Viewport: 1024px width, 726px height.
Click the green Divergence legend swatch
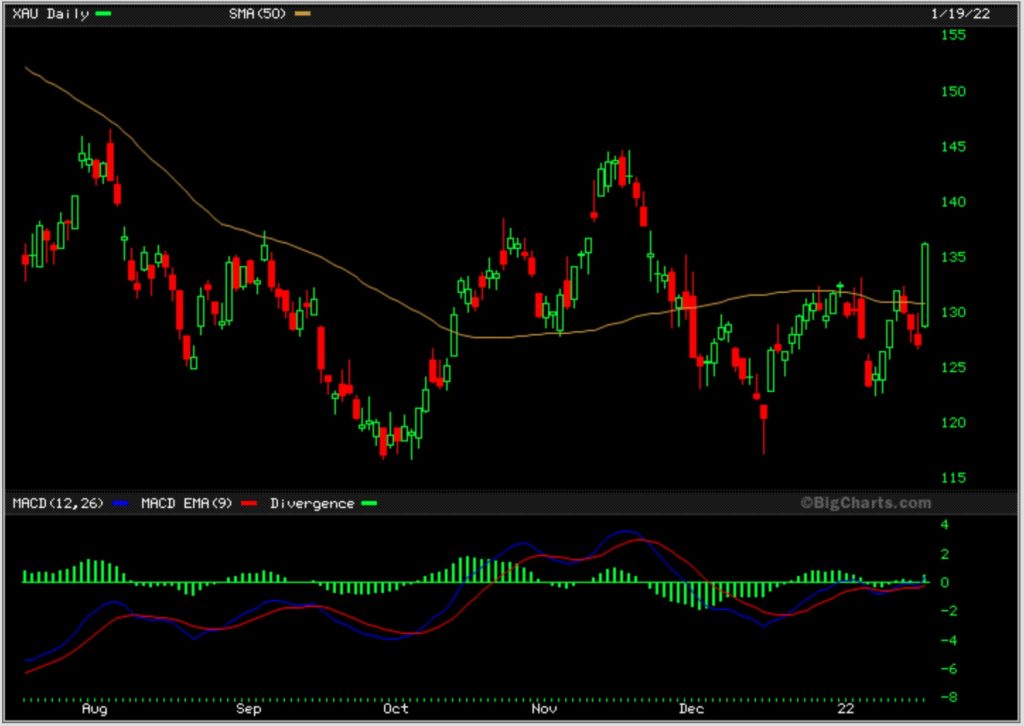[370, 503]
